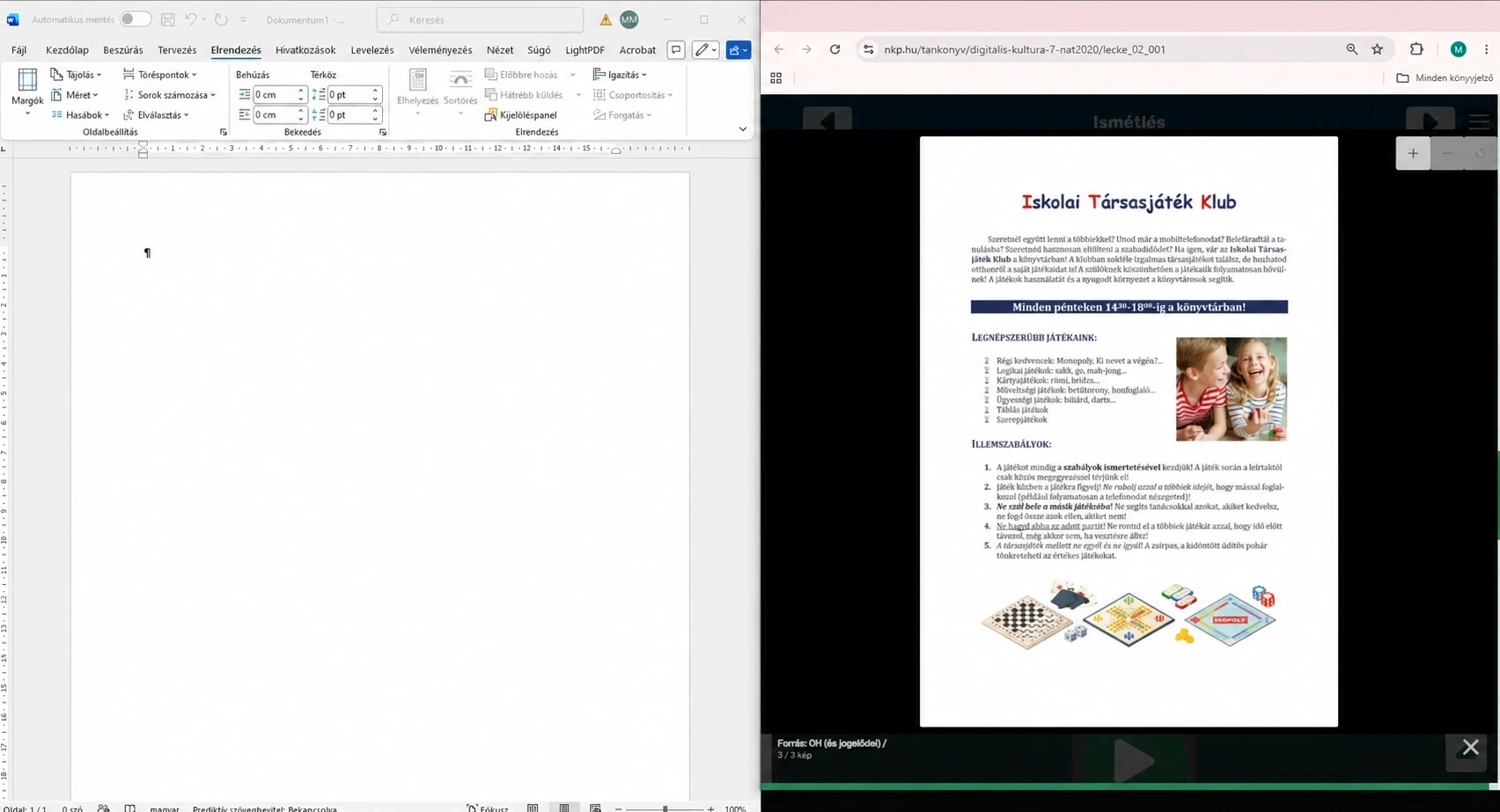Screen dimensions: 1500x812
Task: Open the Chrome extensions puzzle icon
Action: [x=1416, y=49]
